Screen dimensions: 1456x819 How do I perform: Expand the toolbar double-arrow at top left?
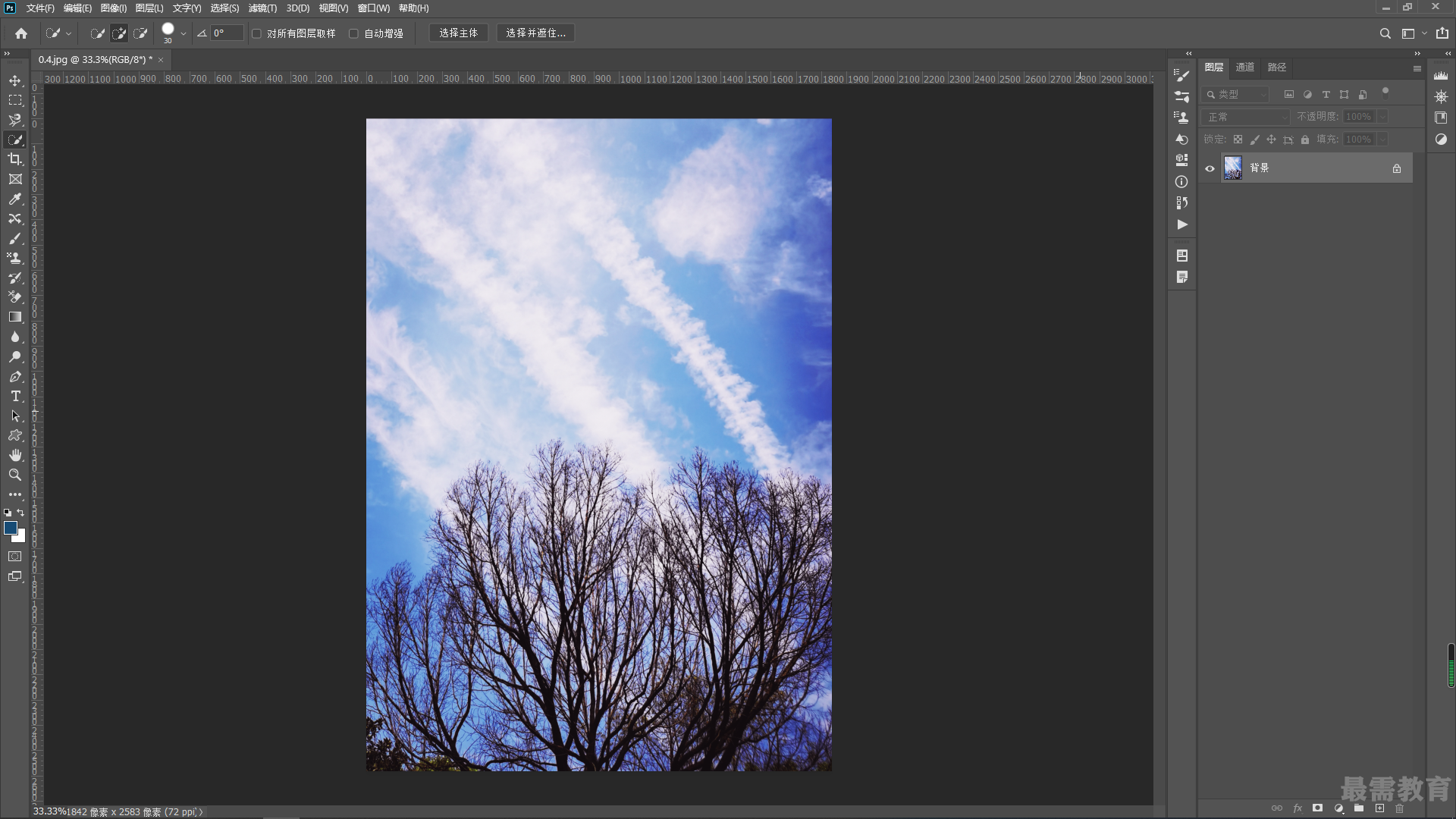pyautogui.click(x=7, y=54)
